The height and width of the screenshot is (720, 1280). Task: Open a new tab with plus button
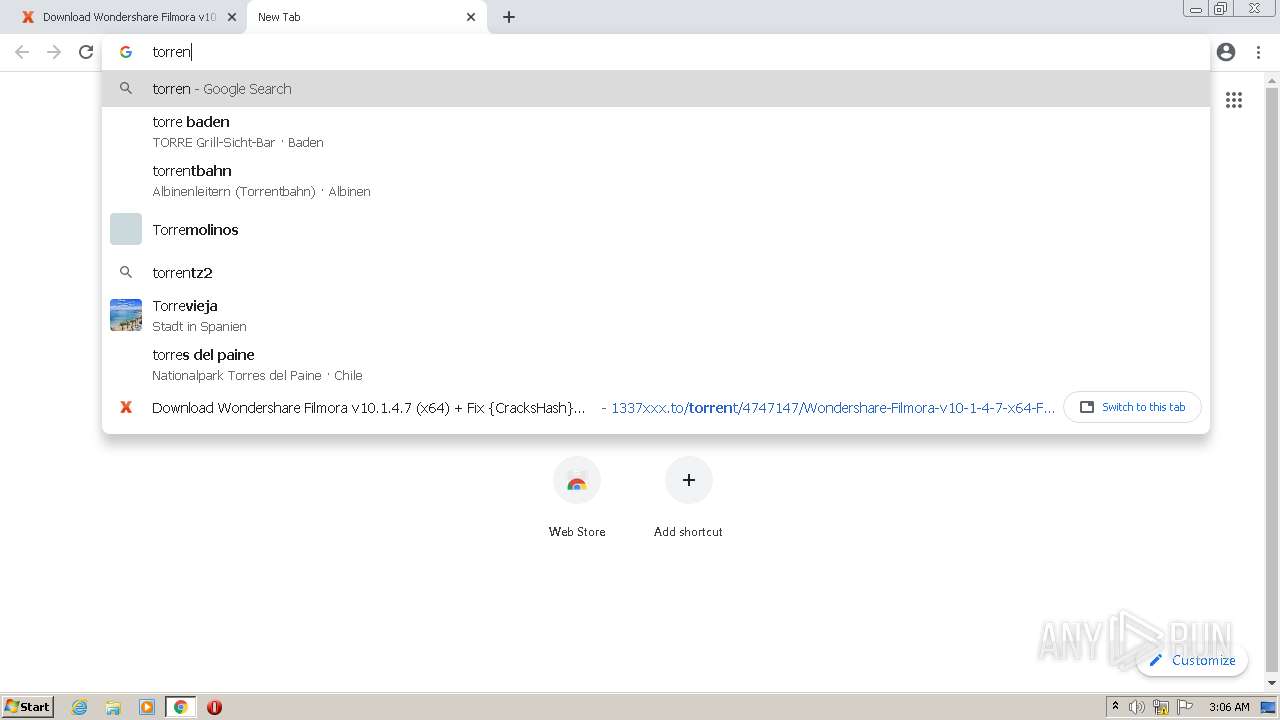[509, 17]
